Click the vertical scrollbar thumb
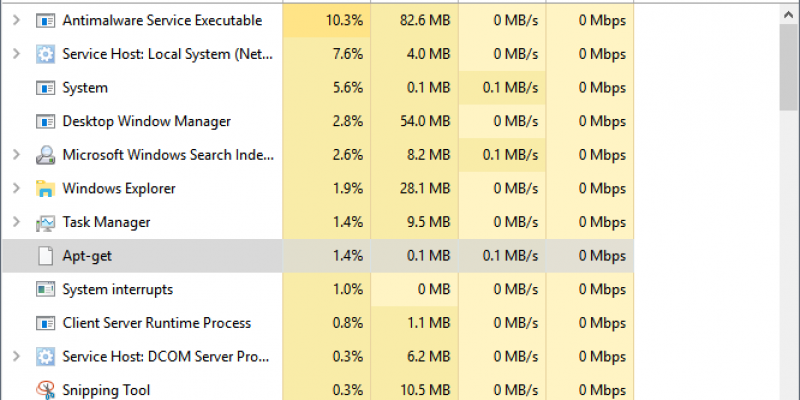800x400 pixels. coord(789,67)
